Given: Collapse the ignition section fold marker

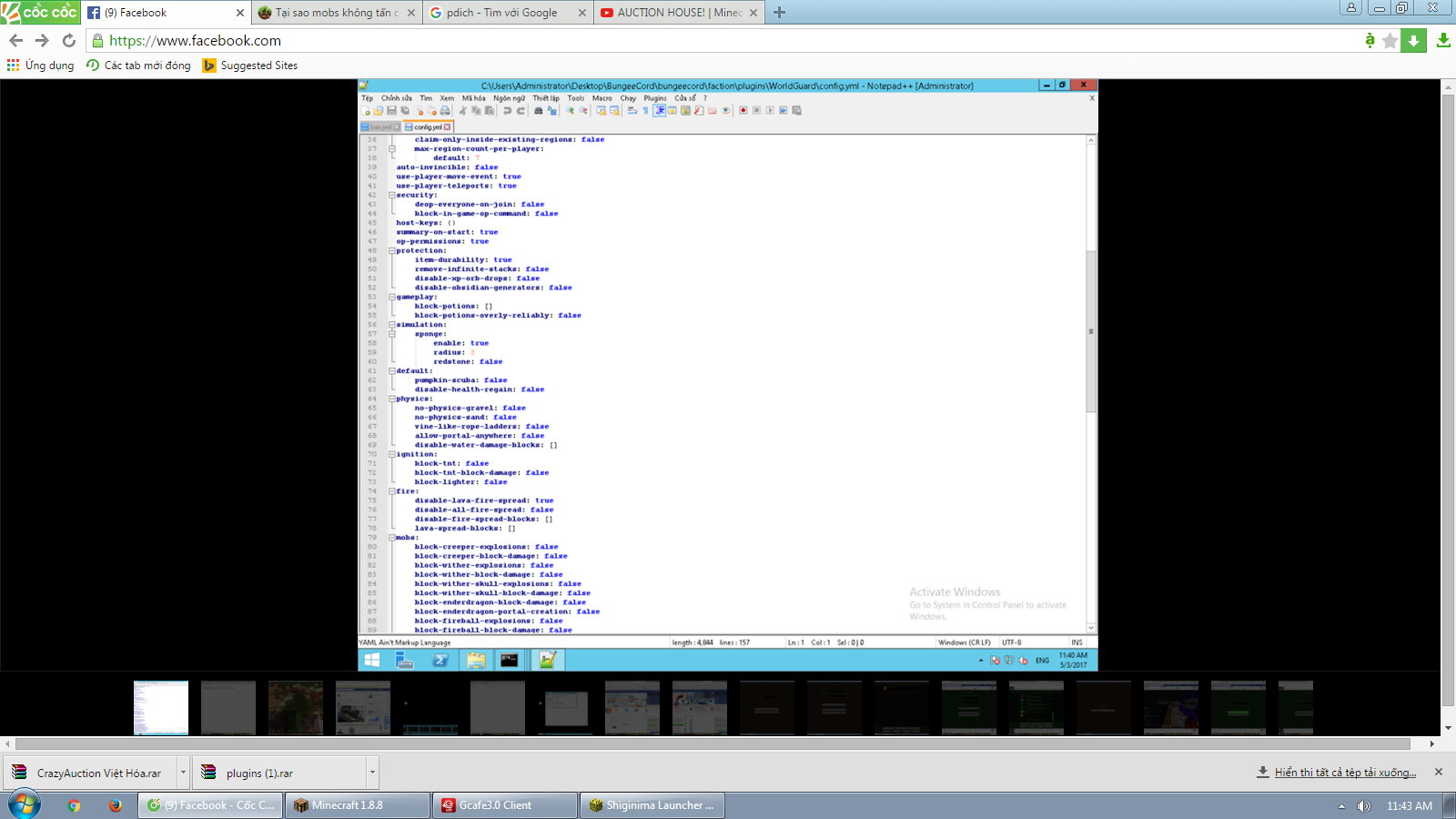Looking at the screenshot, I should coord(392,454).
